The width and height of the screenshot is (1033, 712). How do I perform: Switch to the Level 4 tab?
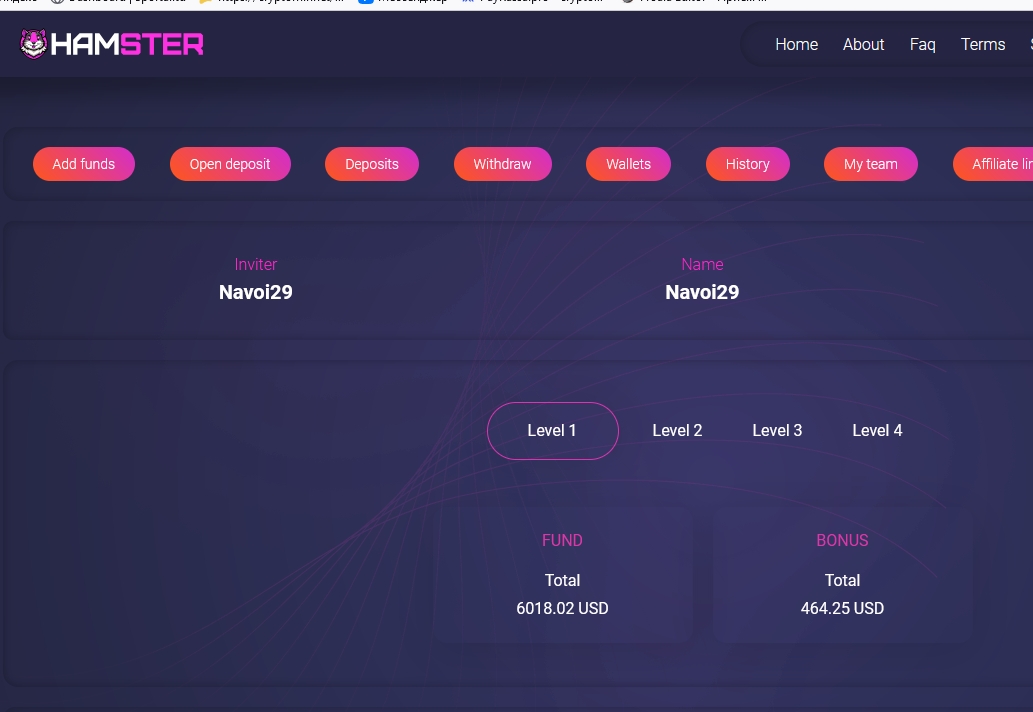tap(877, 431)
